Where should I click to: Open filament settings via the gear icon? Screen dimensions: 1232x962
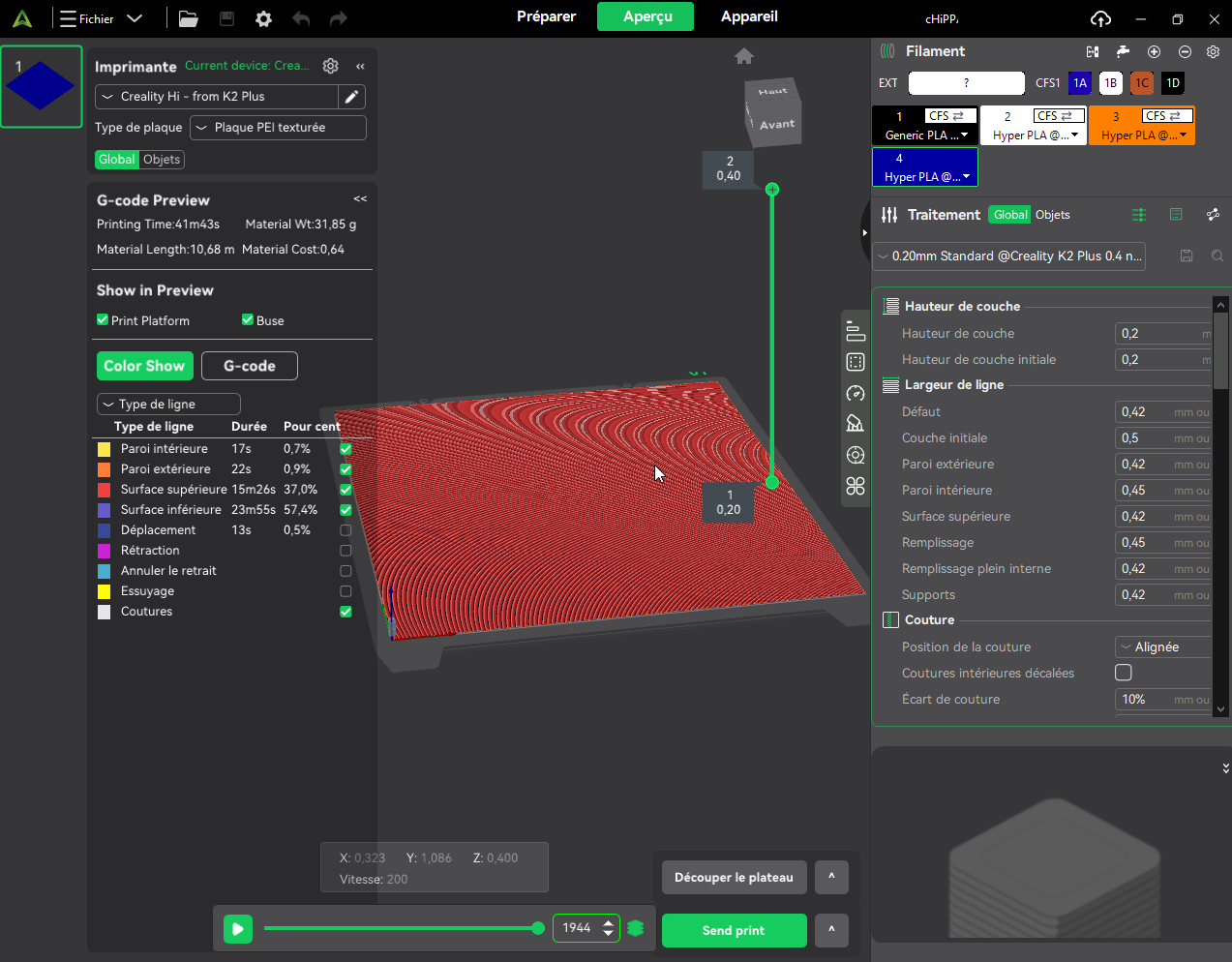(1213, 51)
